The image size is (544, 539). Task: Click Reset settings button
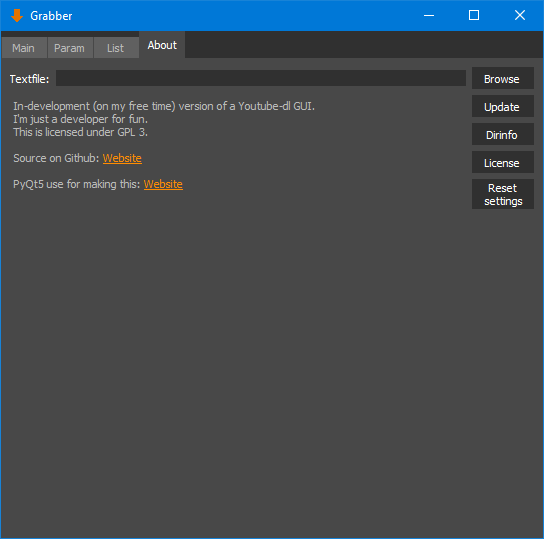point(502,194)
